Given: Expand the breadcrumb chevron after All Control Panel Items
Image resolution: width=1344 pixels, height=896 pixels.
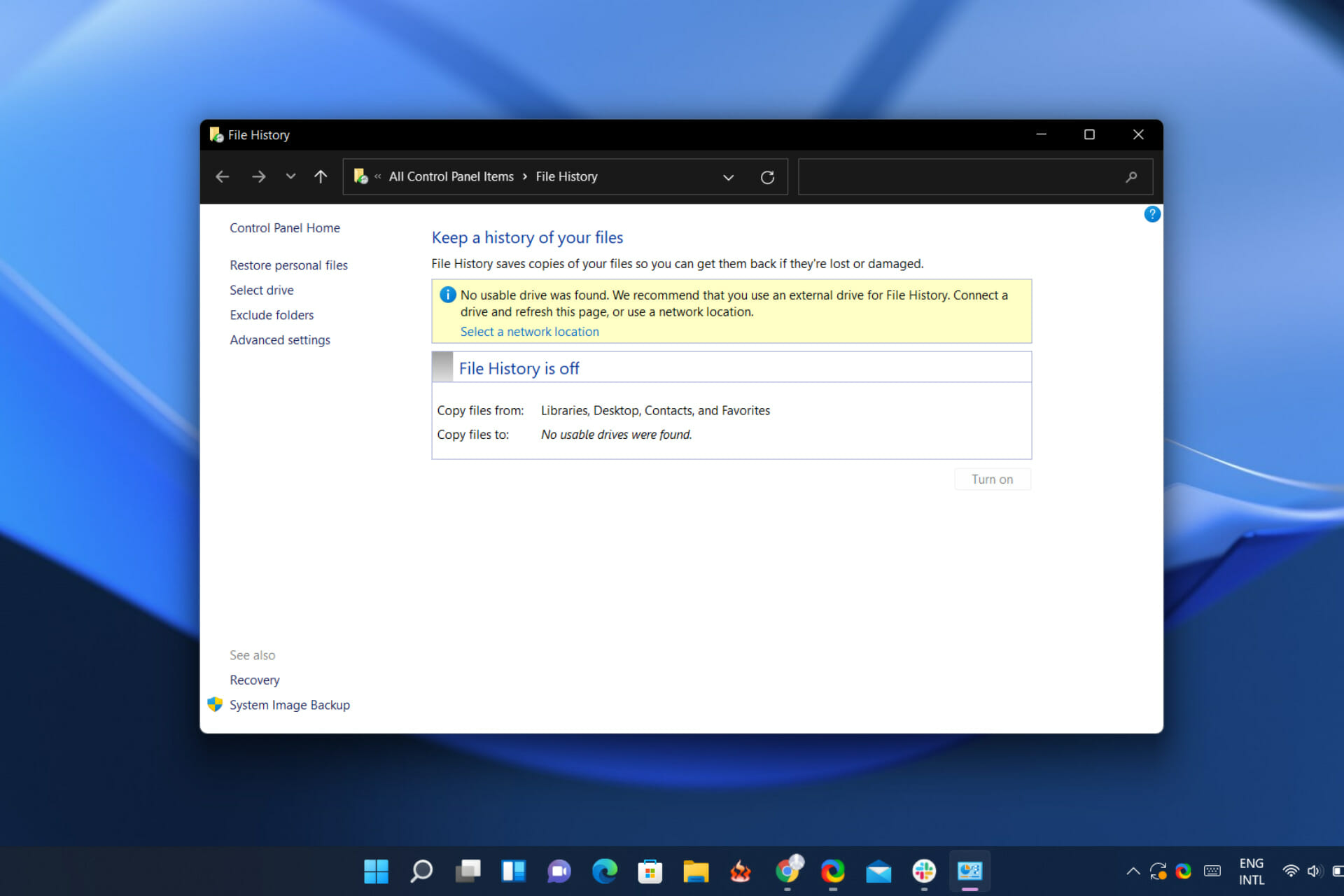Looking at the screenshot, I should click(x=525, y=177).
